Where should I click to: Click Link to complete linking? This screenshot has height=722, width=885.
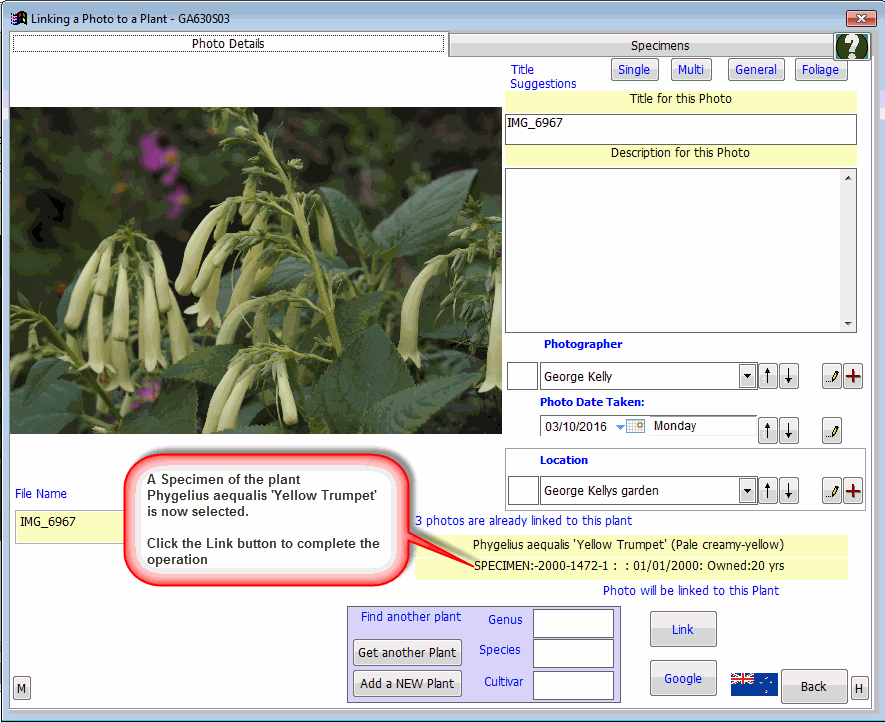(x=683, y=629)
